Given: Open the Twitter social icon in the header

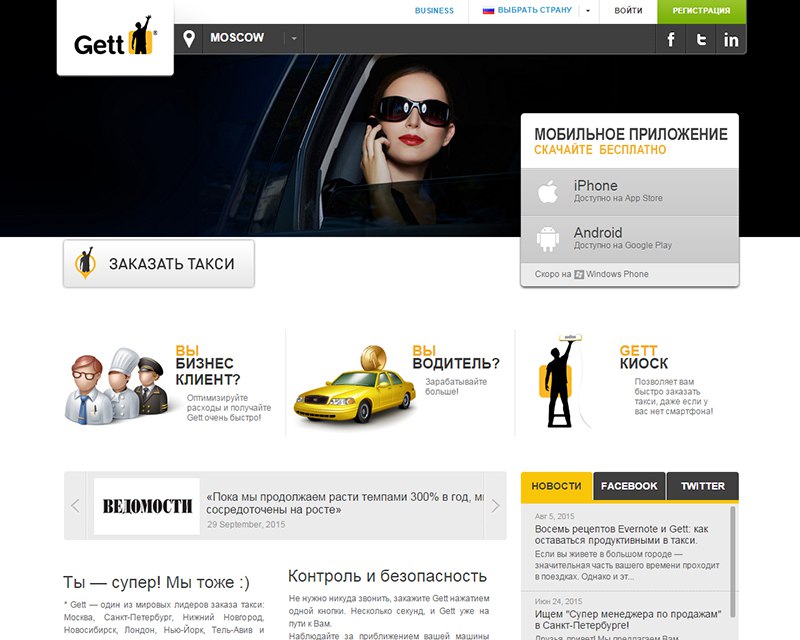Looking at the screenshot, I should (x=702, y=39).
